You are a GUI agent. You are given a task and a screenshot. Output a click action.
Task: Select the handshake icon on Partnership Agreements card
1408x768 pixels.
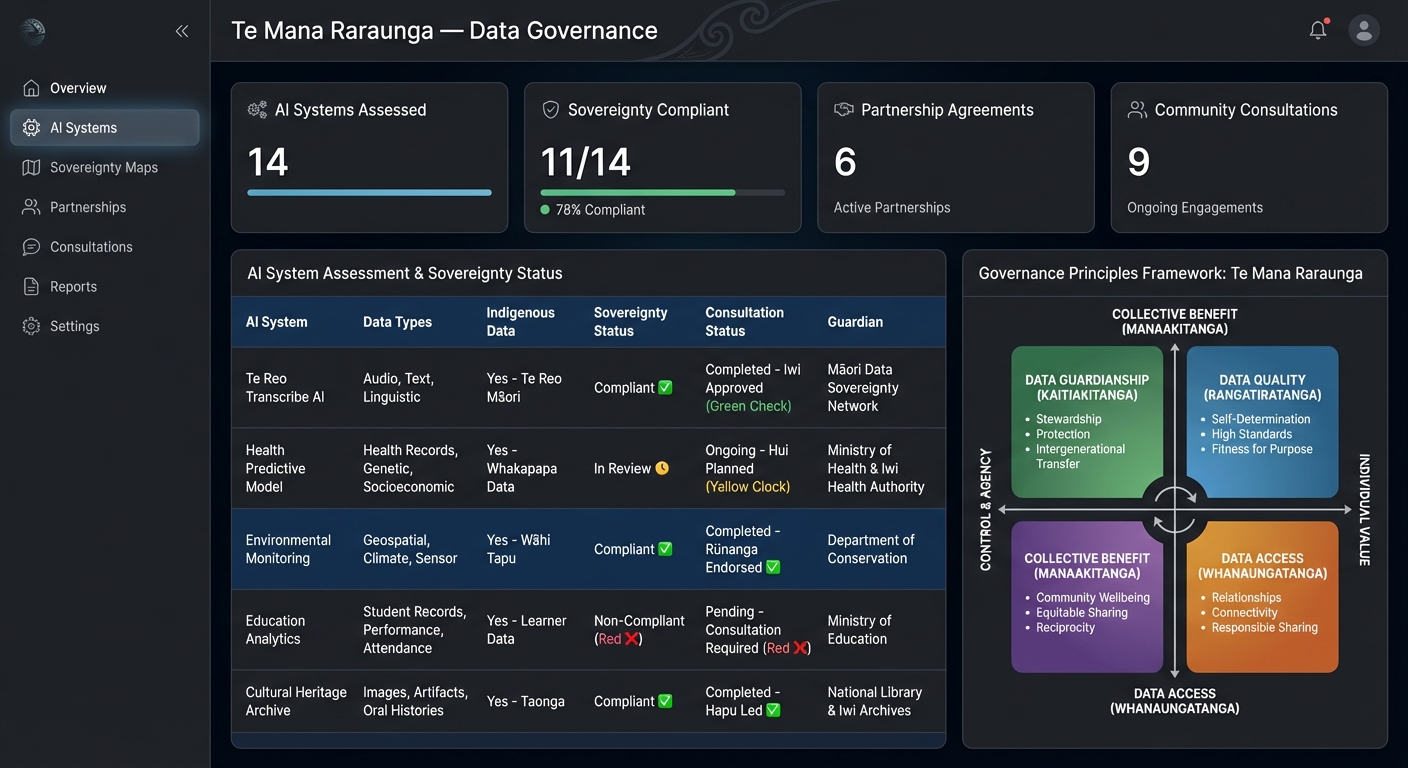pyautogui.click(x=843, y=109)
